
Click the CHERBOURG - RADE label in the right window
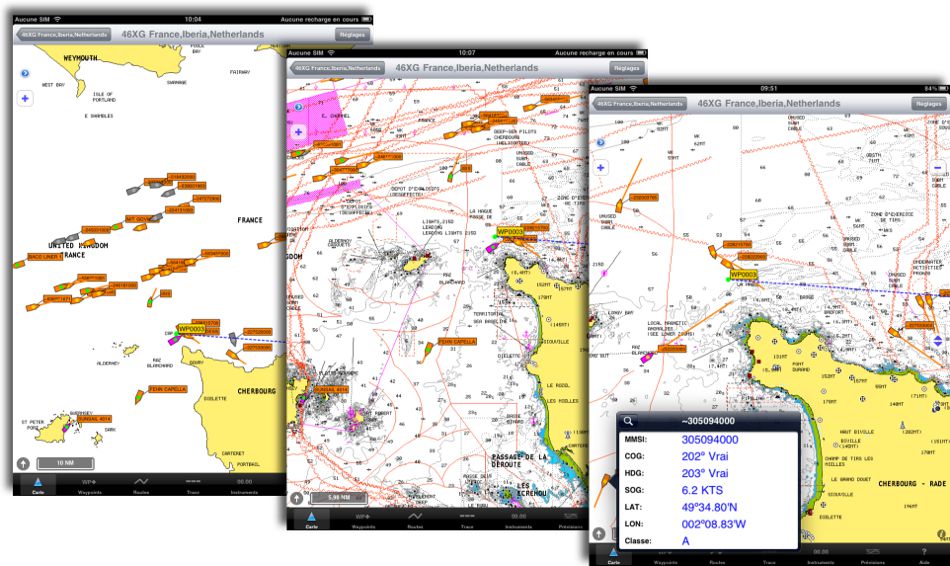tap(912, 484)
